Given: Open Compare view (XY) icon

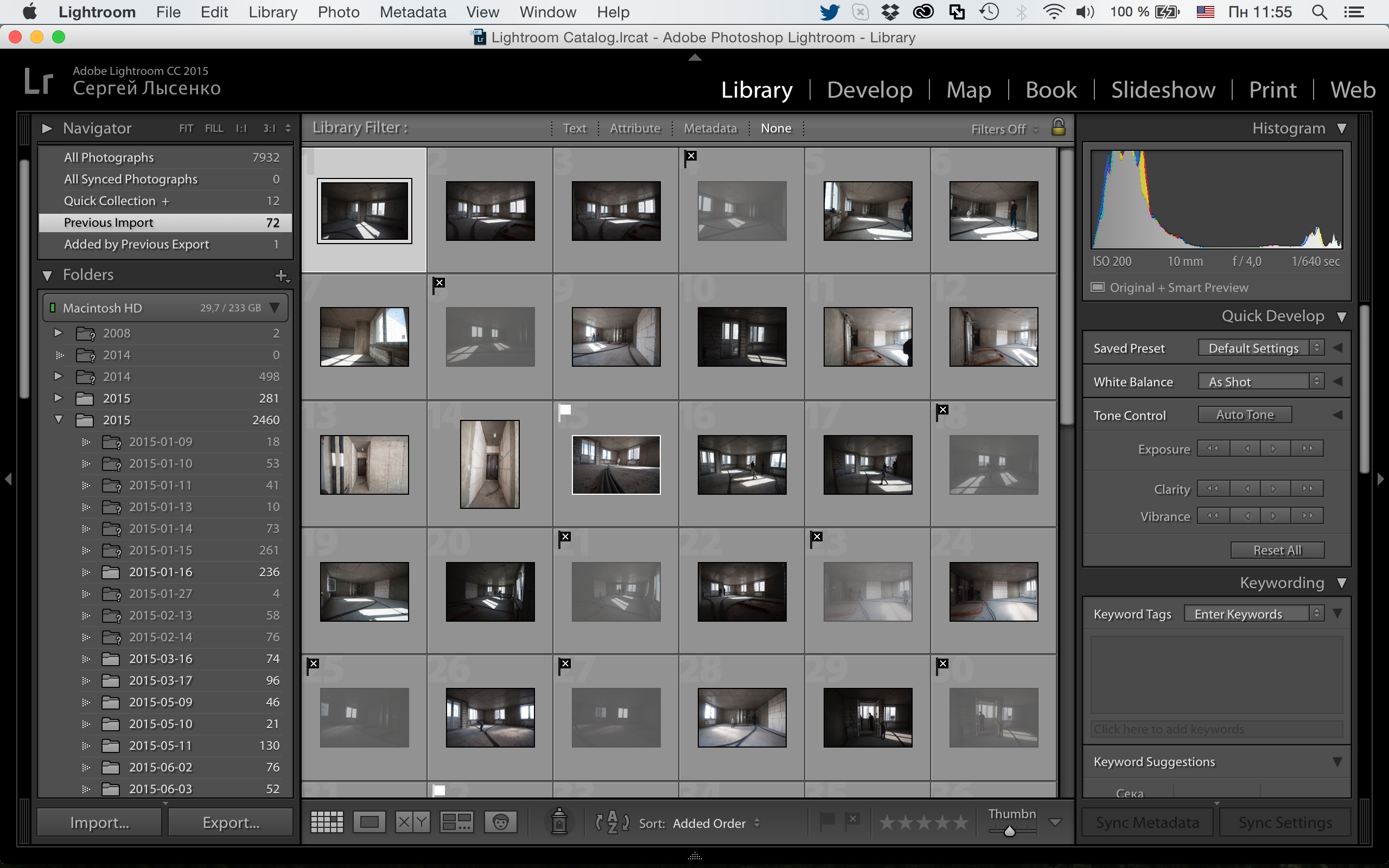Looking at the screenshot, I should click(412, 822).
